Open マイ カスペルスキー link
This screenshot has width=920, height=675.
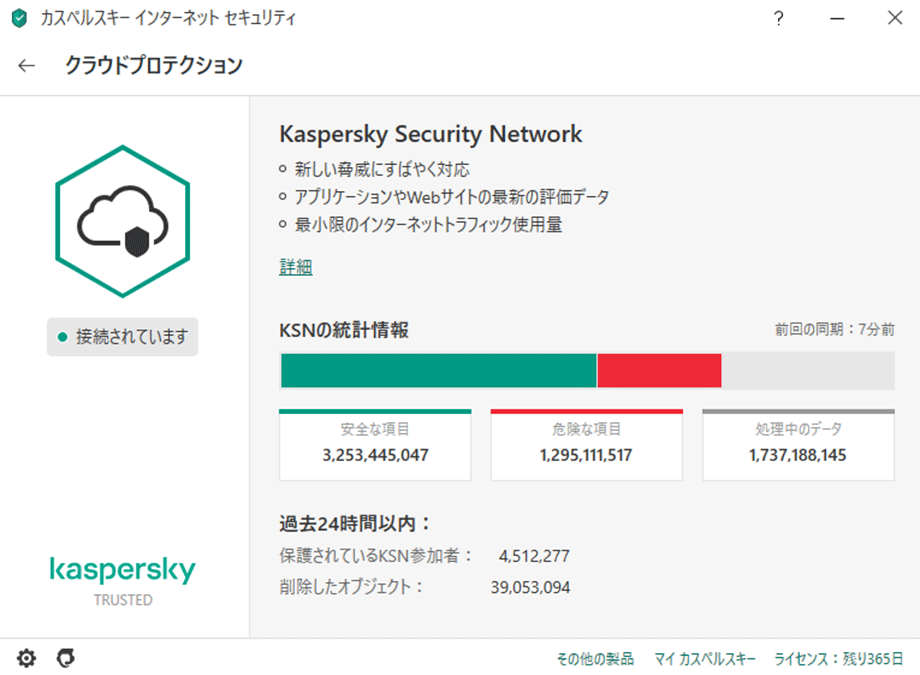pos(705,659)
